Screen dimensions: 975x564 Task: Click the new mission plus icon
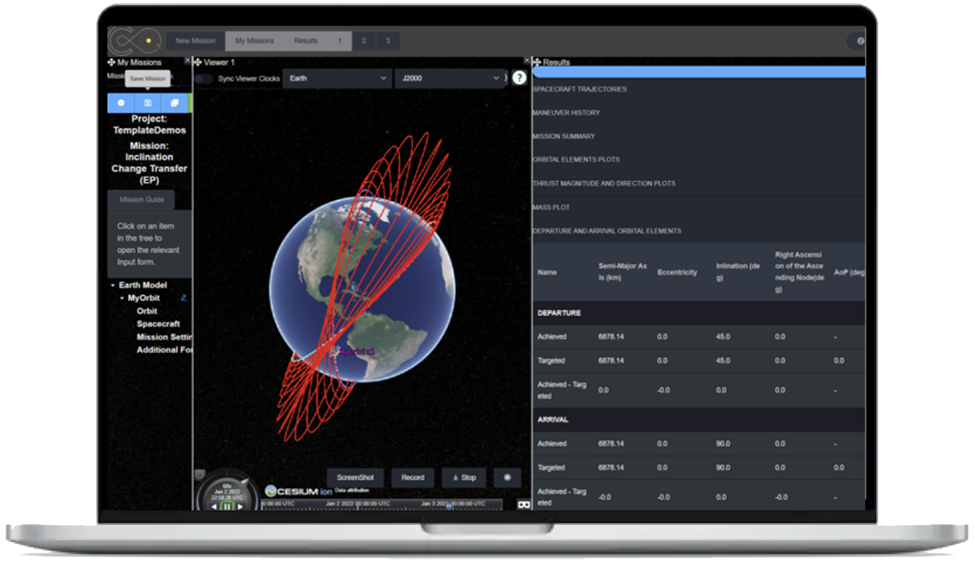point(121,103)
